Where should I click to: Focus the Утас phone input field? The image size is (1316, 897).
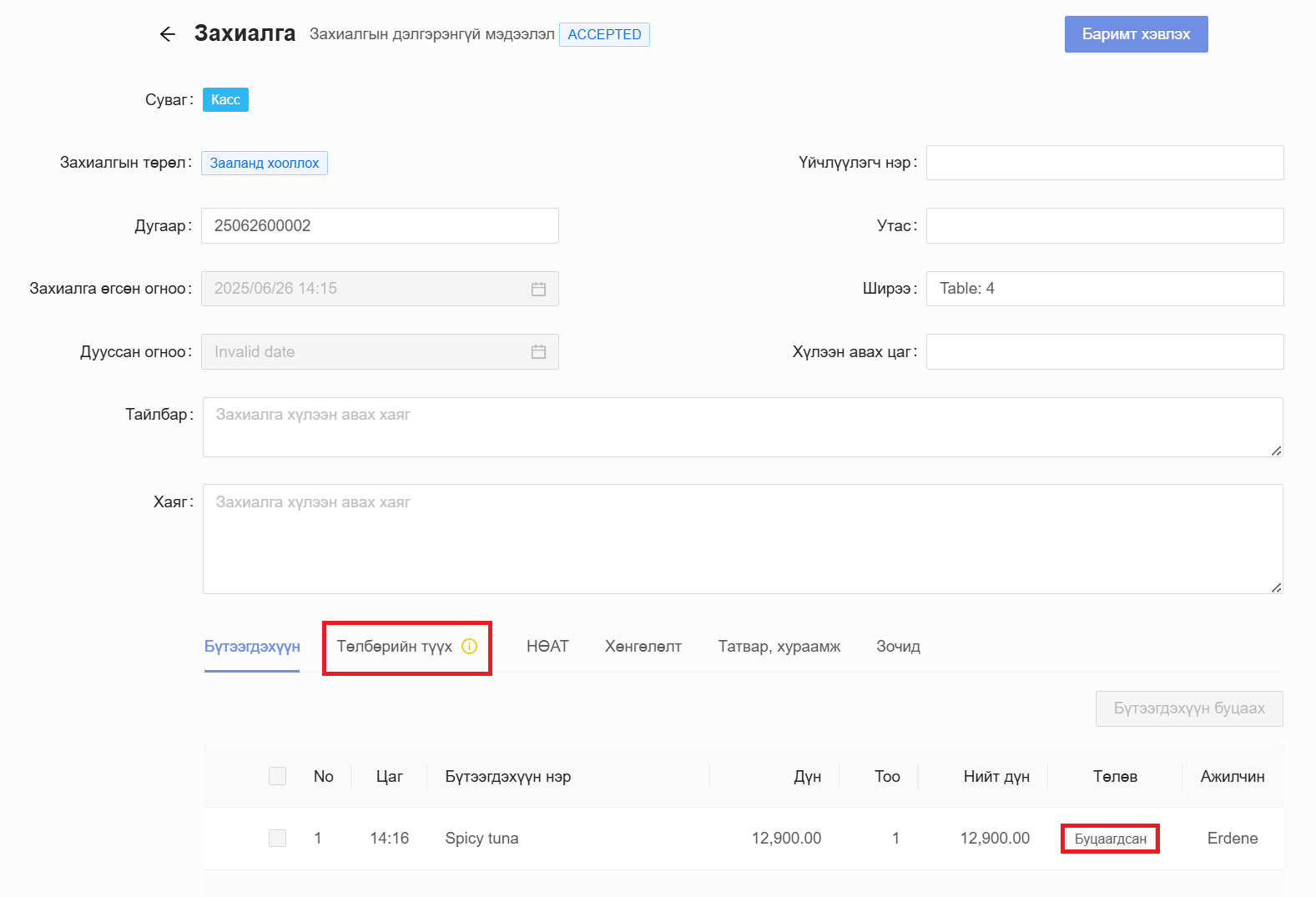[x=1104, y=226]
